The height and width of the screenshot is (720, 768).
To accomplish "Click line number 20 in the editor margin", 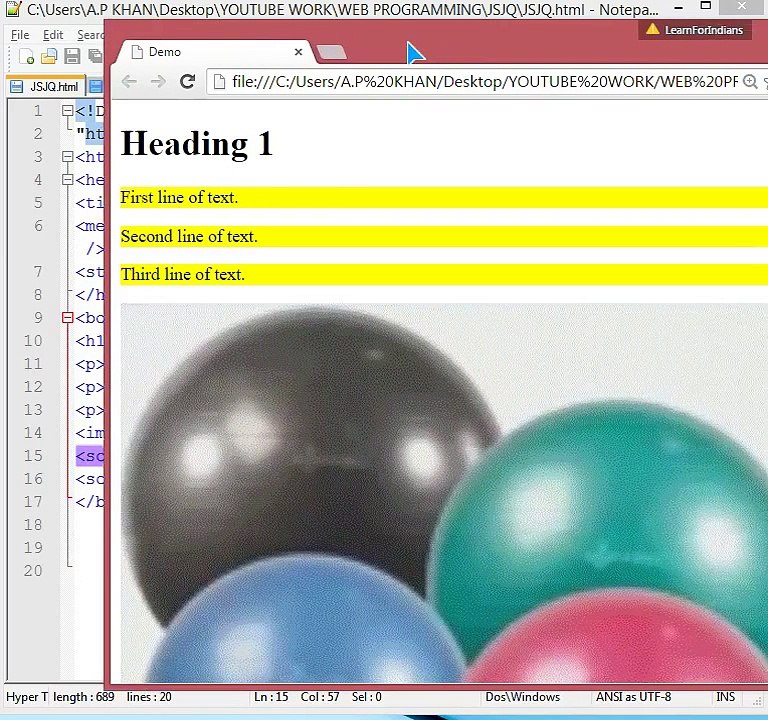I will click(33, 571).
